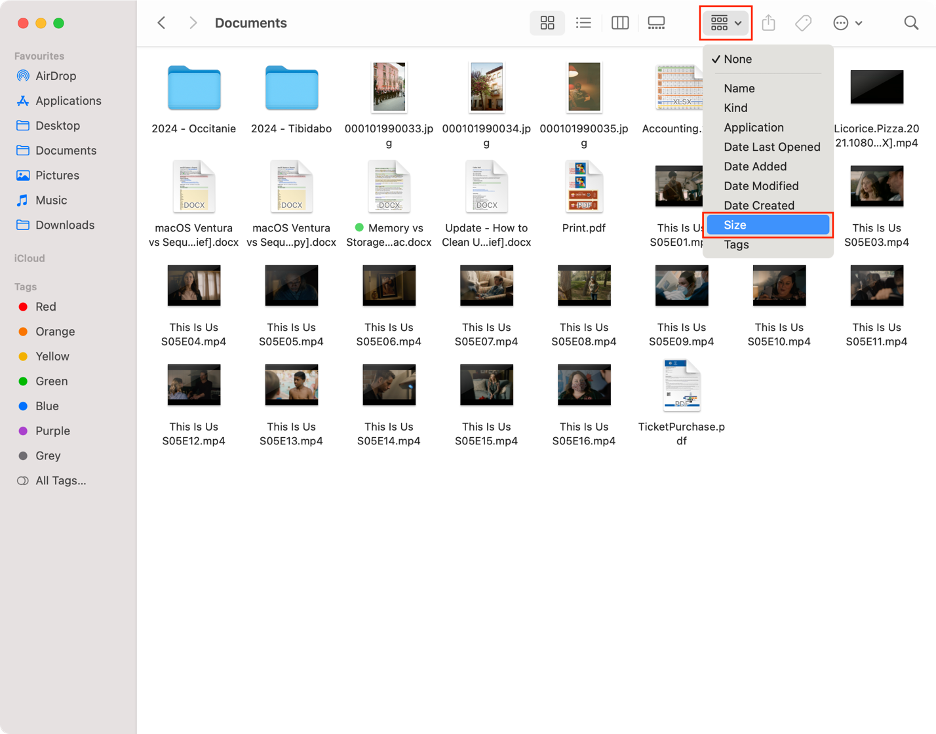Click the back navigation arrow
Screen dimensions: 936x734
click(x=162, y=22)
